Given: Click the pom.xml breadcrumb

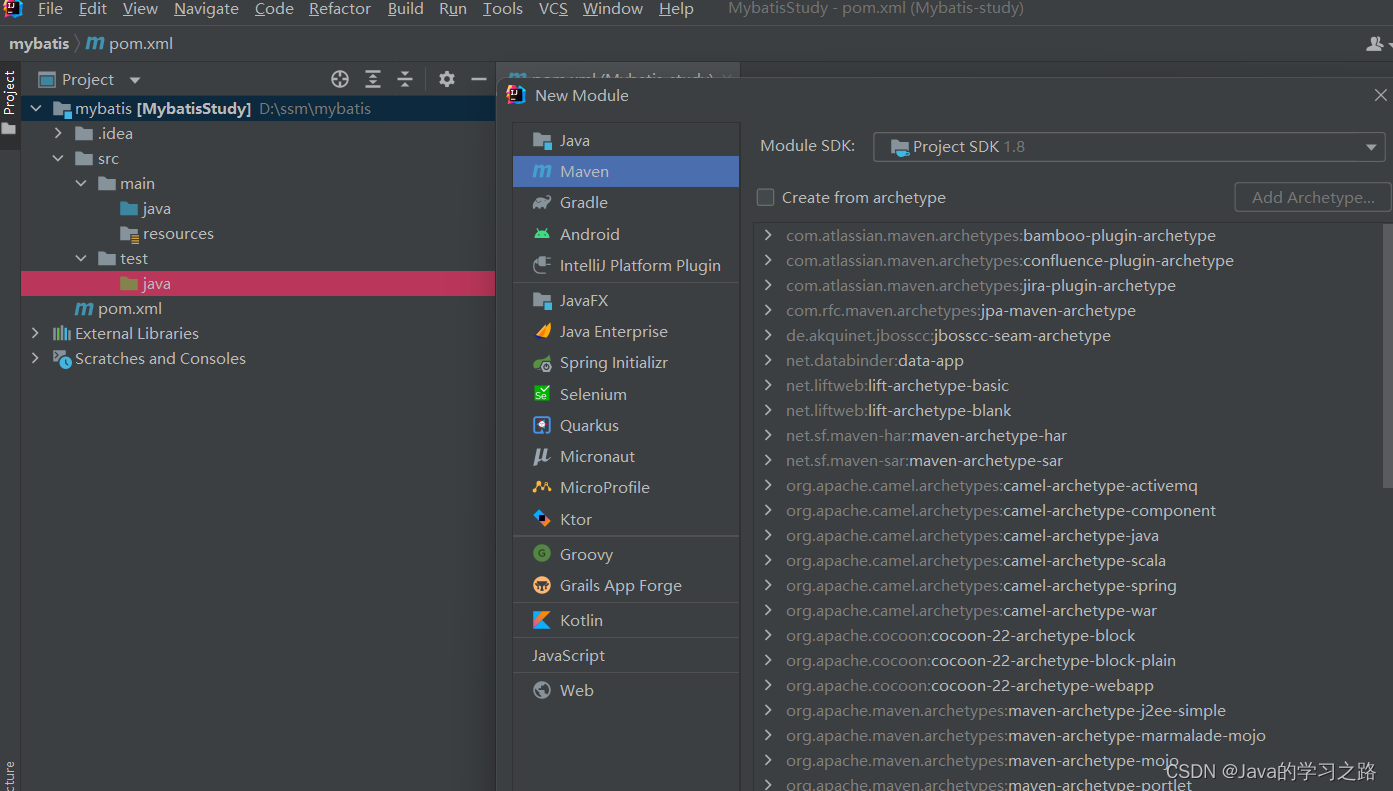Looking at the screenshot, I should coord(130,43).
